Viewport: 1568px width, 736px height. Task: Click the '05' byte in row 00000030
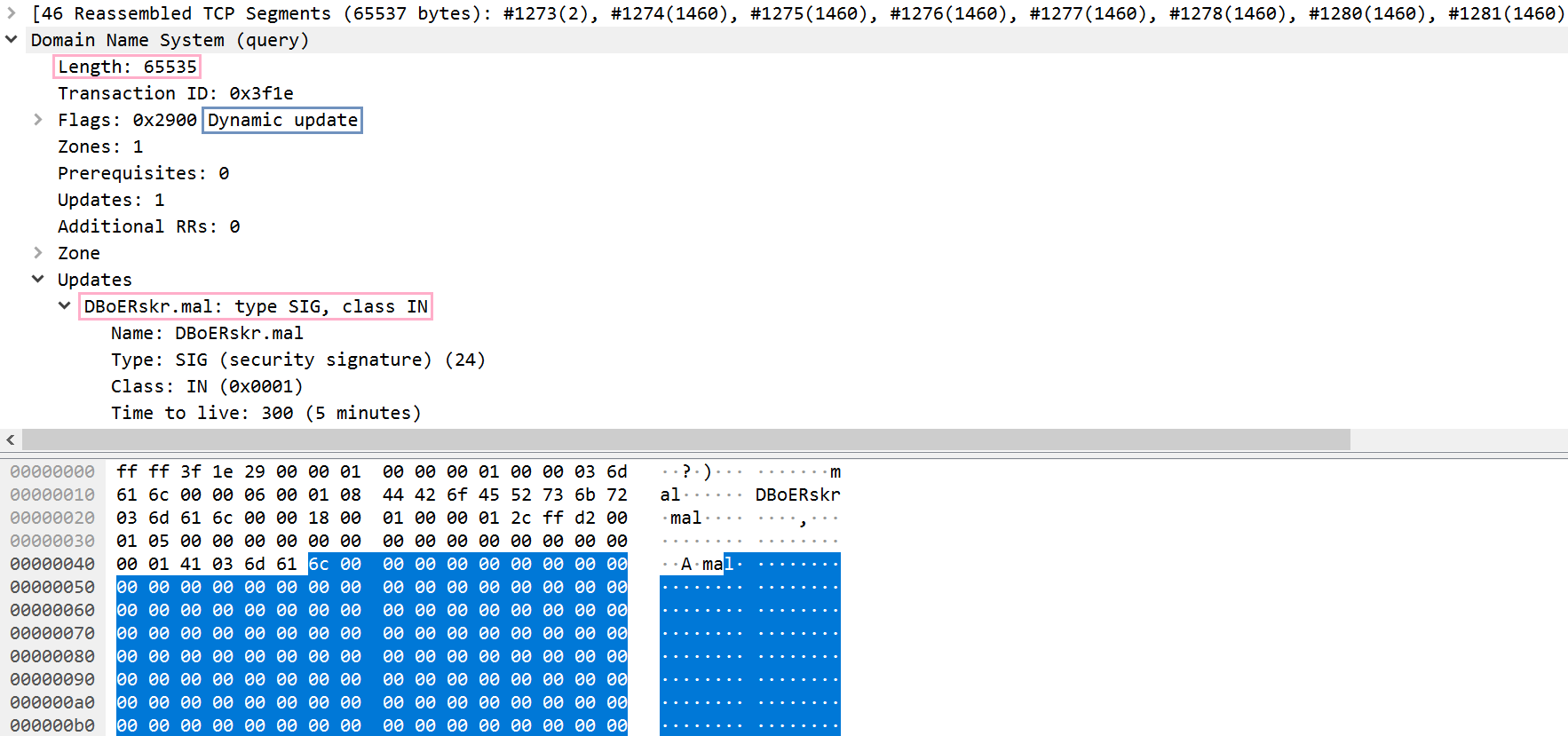pos(159,541)
